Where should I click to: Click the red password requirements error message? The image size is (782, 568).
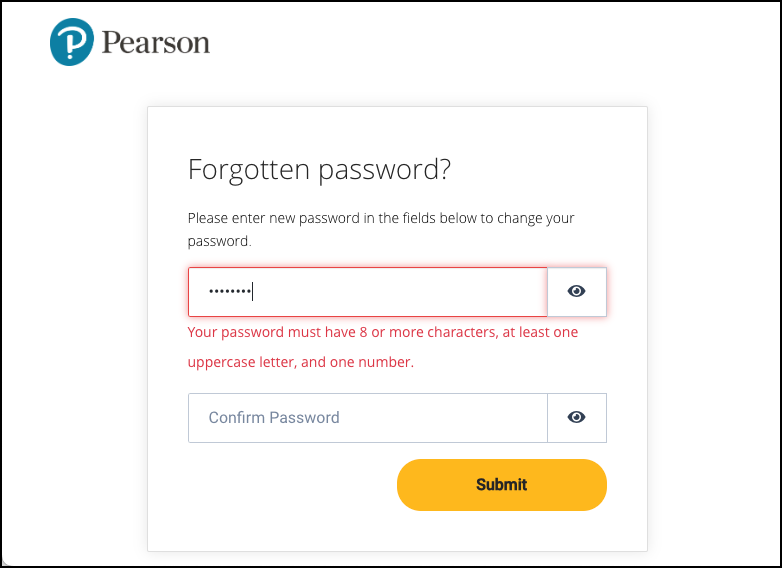click(383, 346)
